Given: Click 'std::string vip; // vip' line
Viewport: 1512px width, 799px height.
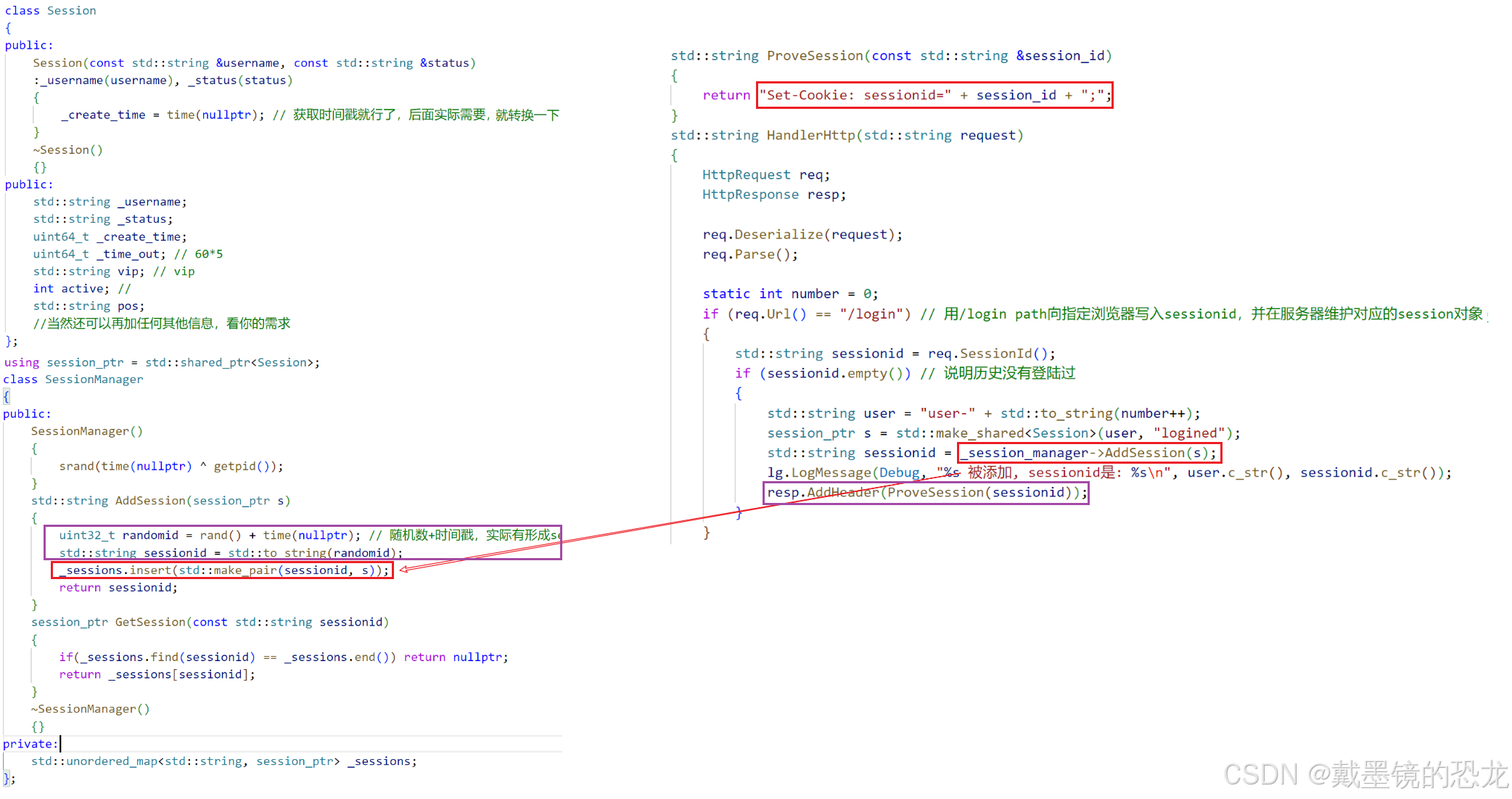Looking at the screenshot, I should pos(113,271).
